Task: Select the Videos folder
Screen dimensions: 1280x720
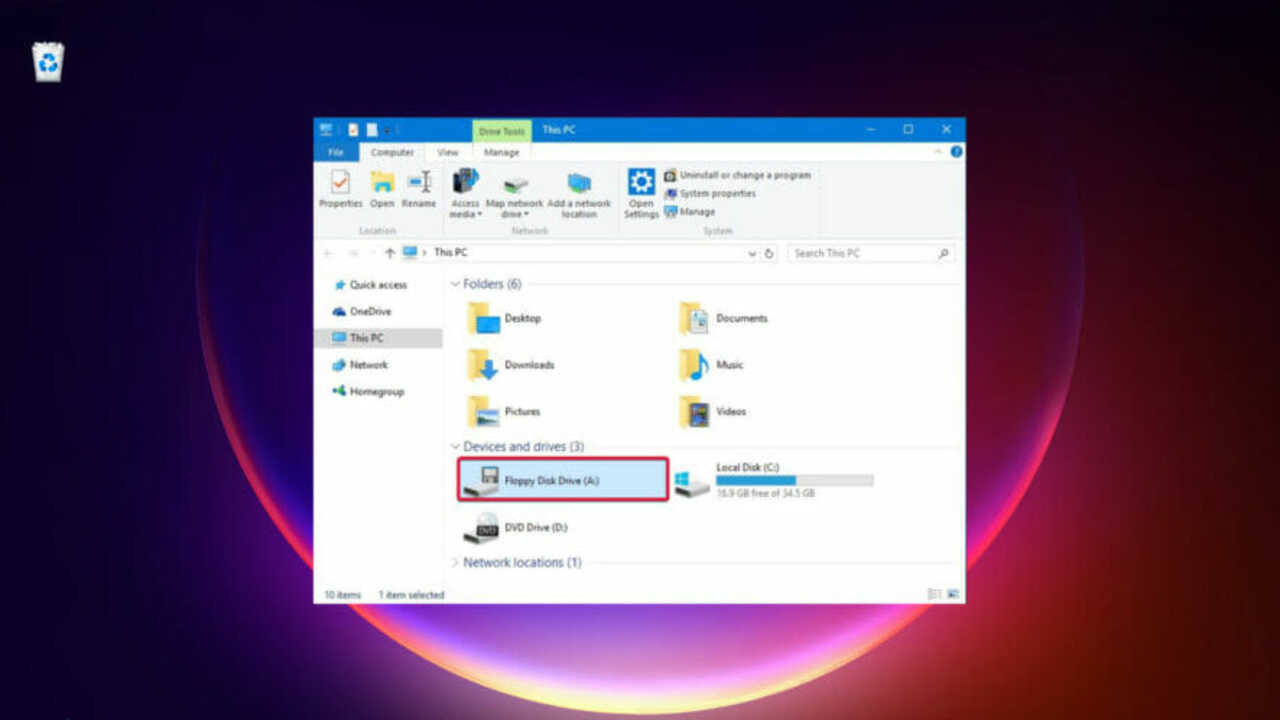Action: pyautogui.click(x=712, y=411)
